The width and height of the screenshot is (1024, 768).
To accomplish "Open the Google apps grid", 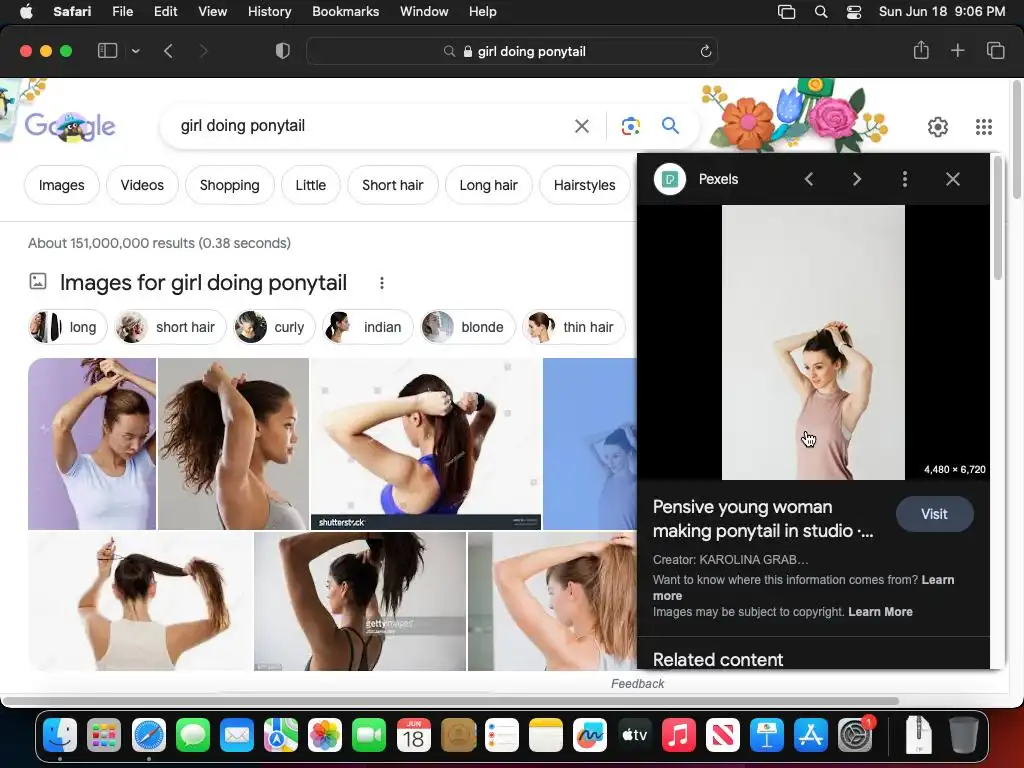I will pyautogui.click(x=984, y=127).
